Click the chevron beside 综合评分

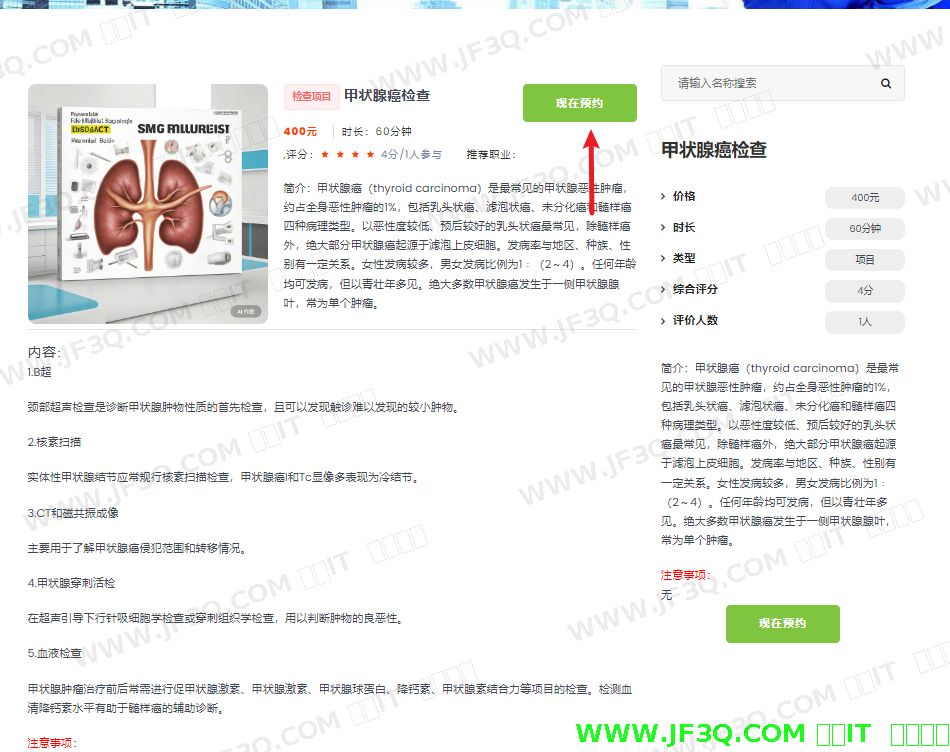[663, 289]
